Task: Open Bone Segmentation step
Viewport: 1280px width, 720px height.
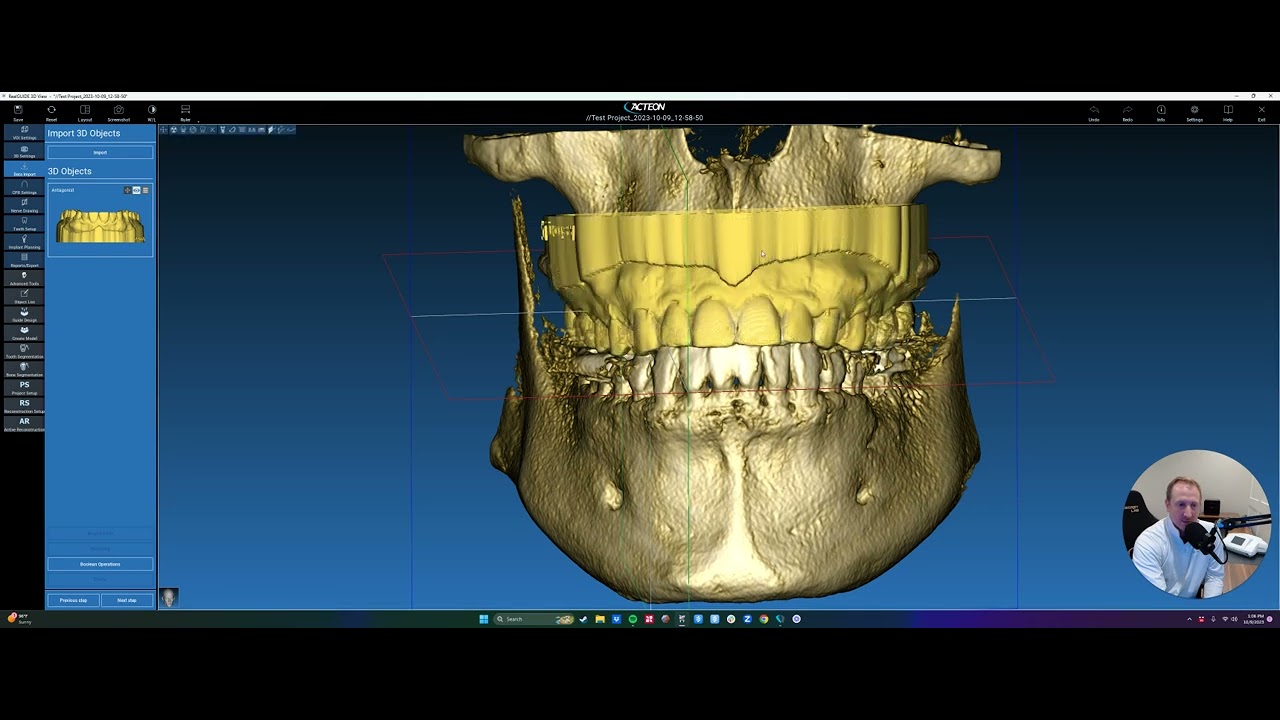Action: pyautogui.click(x=24, y=369)
